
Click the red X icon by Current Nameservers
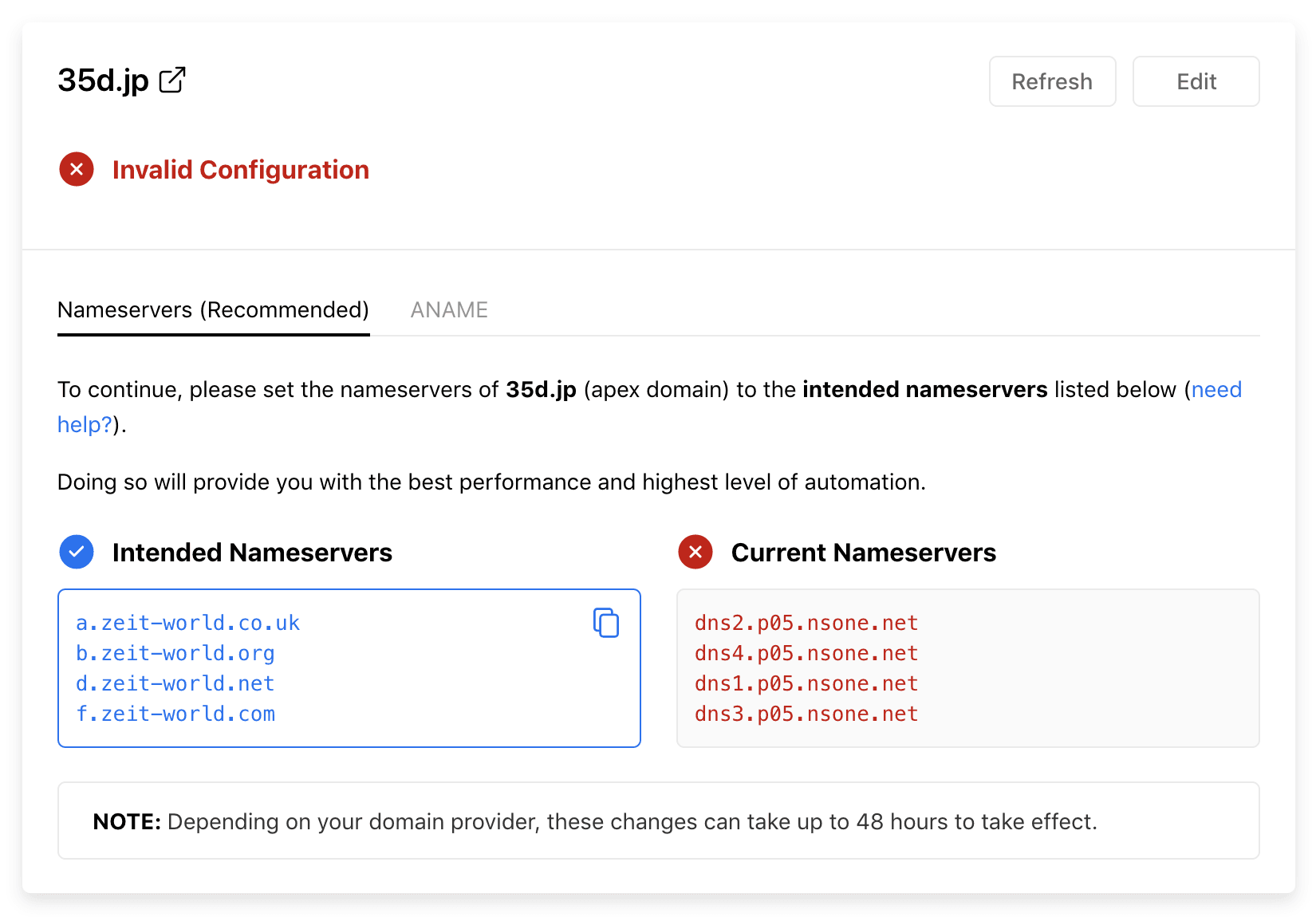[695, 552]
